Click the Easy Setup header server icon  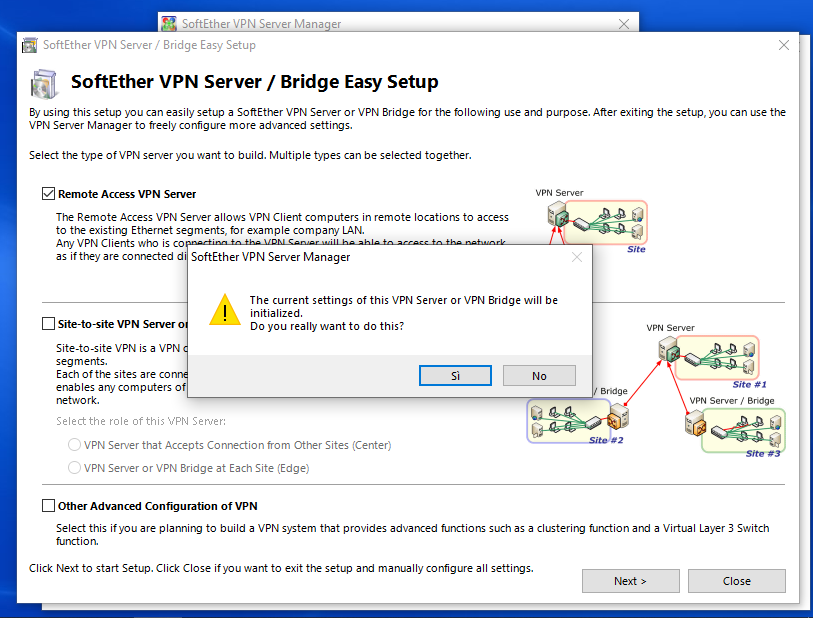pos(44,82)
